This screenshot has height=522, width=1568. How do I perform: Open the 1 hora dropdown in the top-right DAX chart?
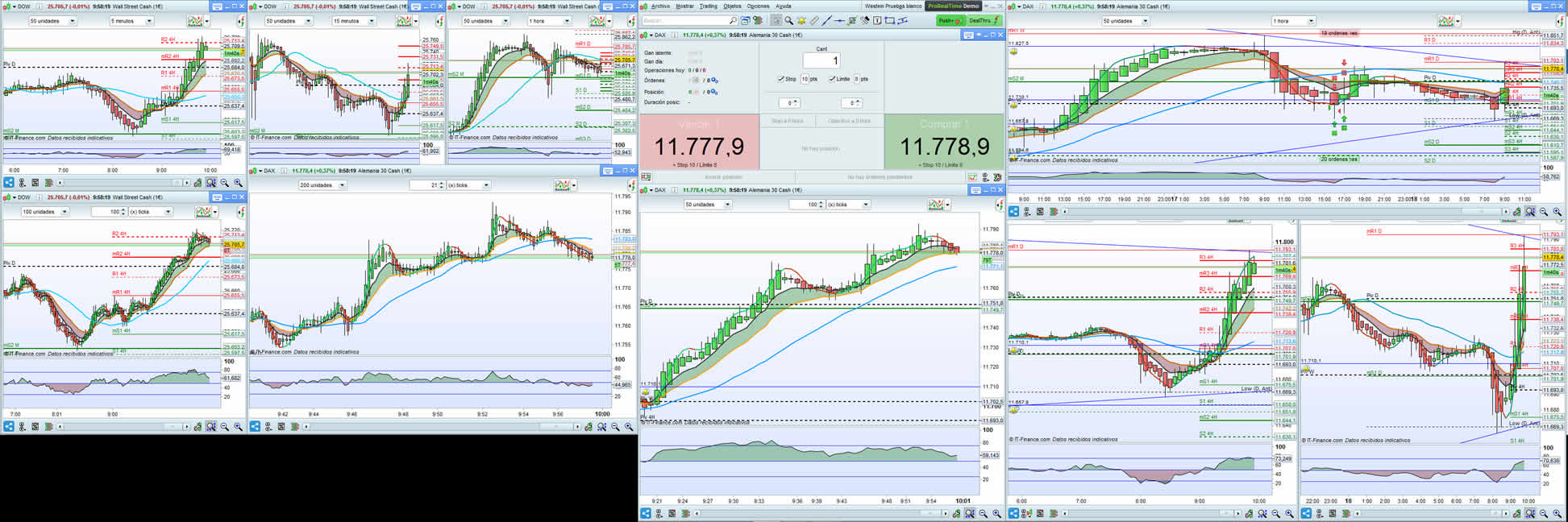click(1293, 21)
